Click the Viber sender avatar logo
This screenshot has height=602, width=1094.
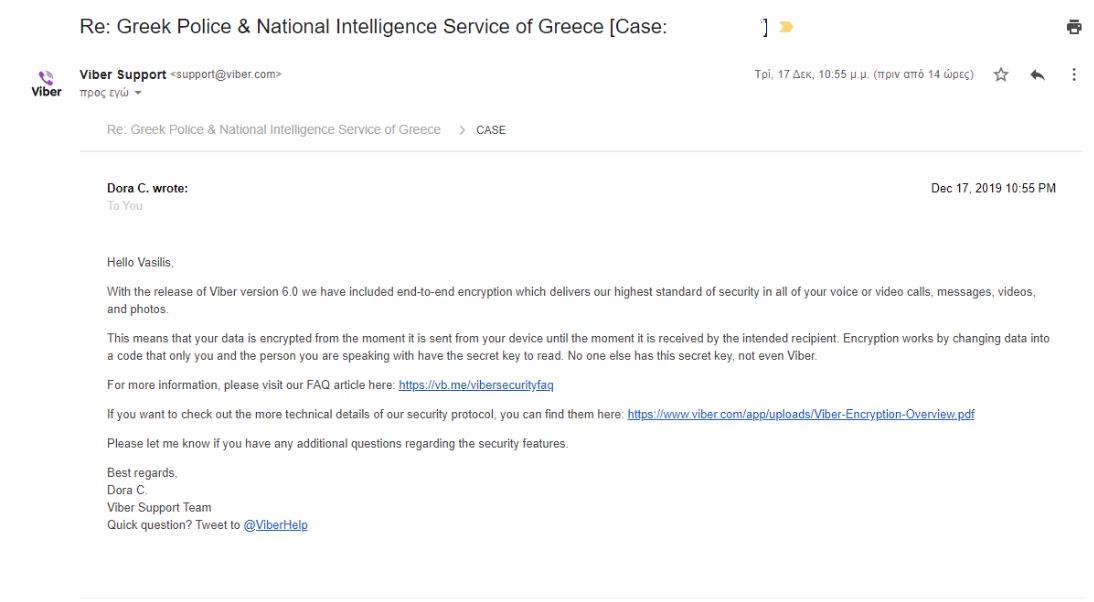point(47,83)
